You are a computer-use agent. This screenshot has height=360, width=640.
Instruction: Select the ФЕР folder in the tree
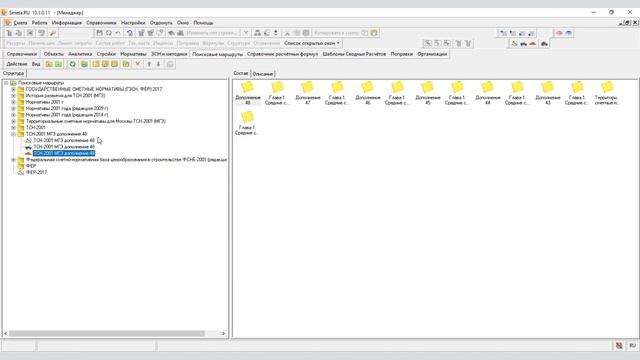[31, 166]
